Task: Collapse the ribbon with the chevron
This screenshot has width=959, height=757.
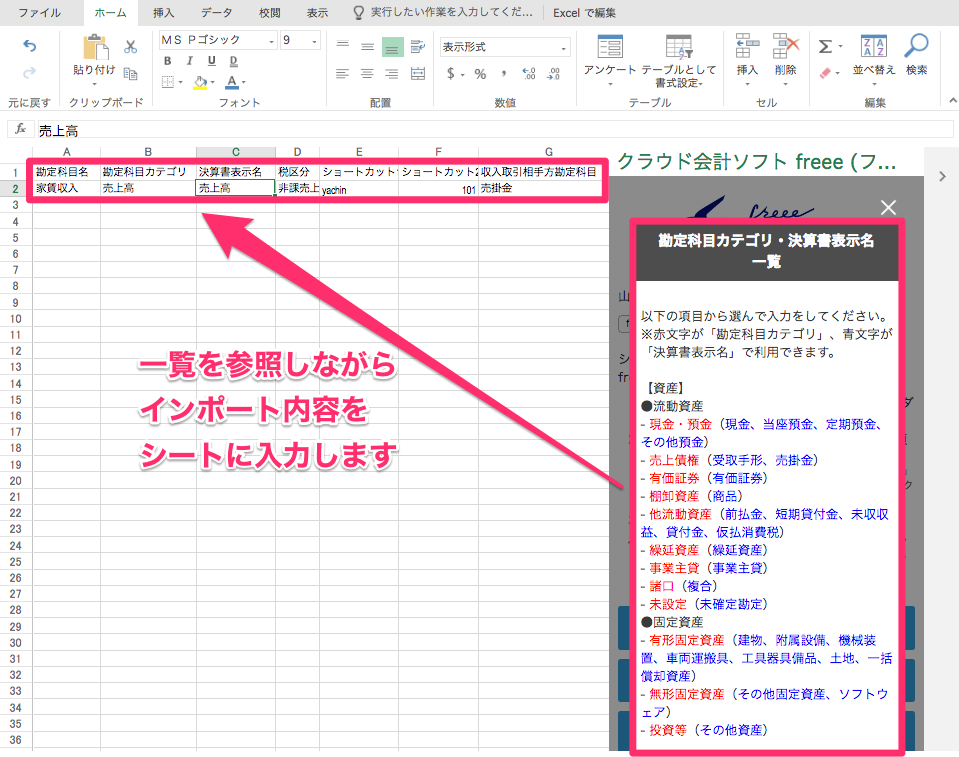Action: [952, 100]
